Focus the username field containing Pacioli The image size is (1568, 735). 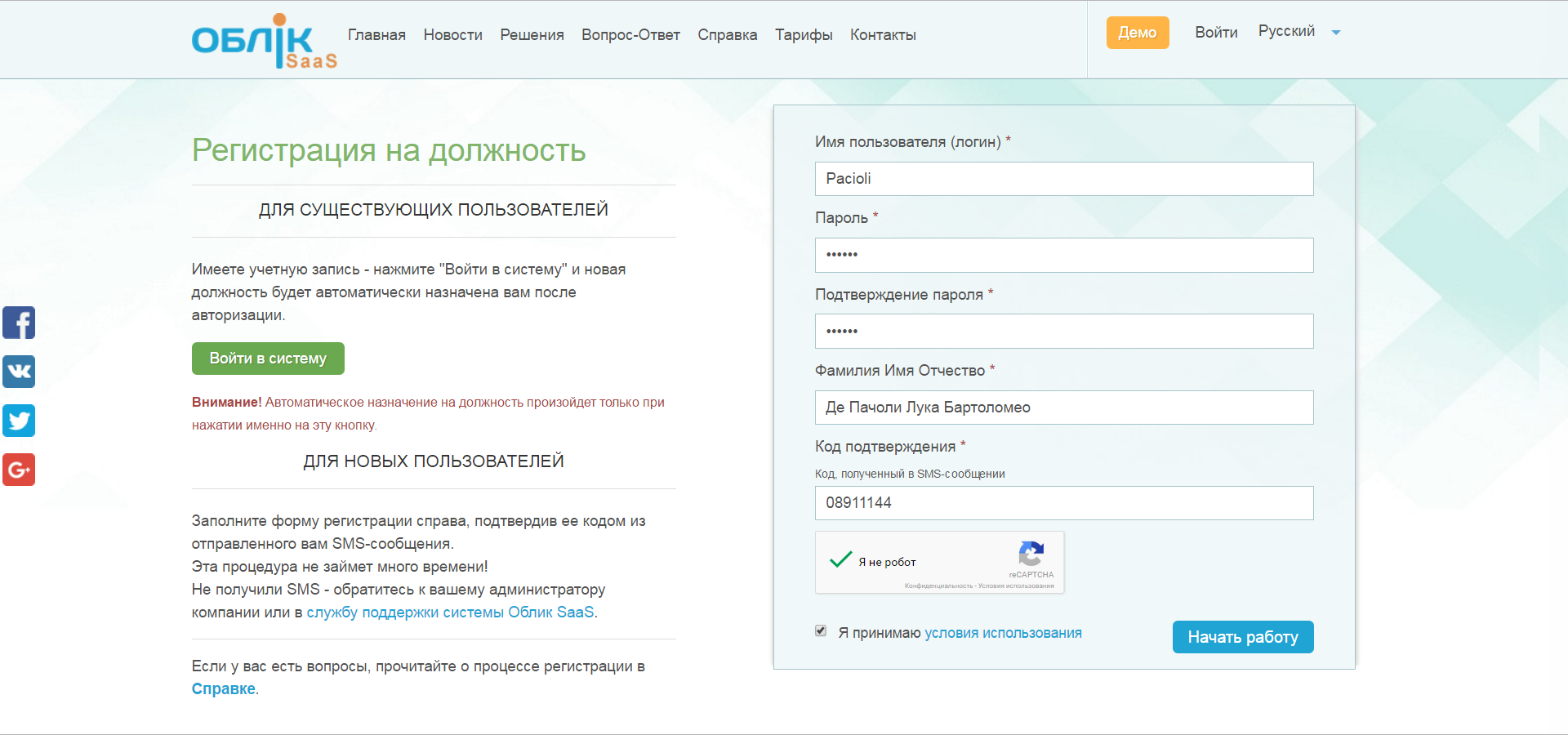tap(1064, 179)
